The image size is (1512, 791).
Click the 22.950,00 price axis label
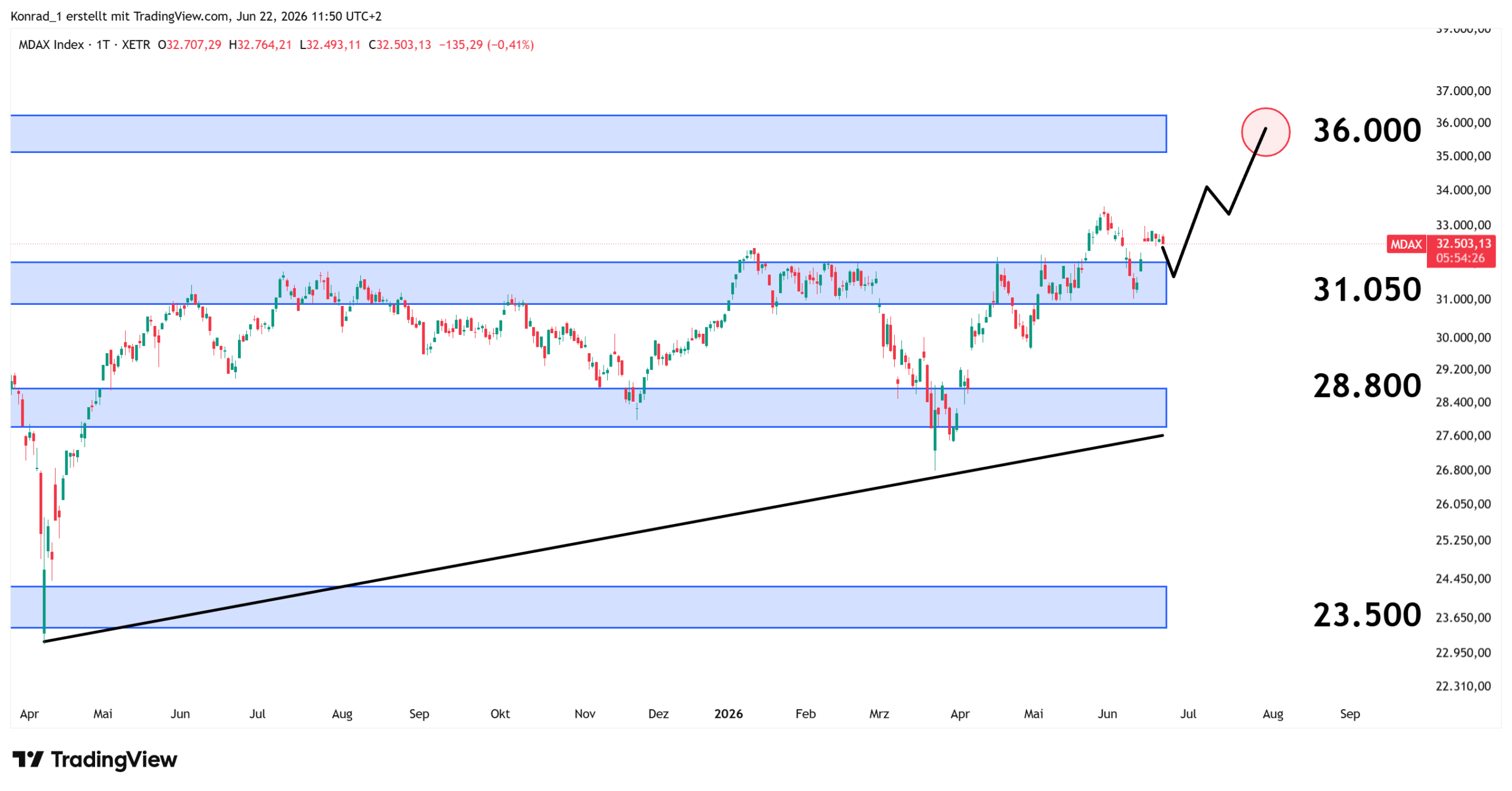(x=1463, y=653)
